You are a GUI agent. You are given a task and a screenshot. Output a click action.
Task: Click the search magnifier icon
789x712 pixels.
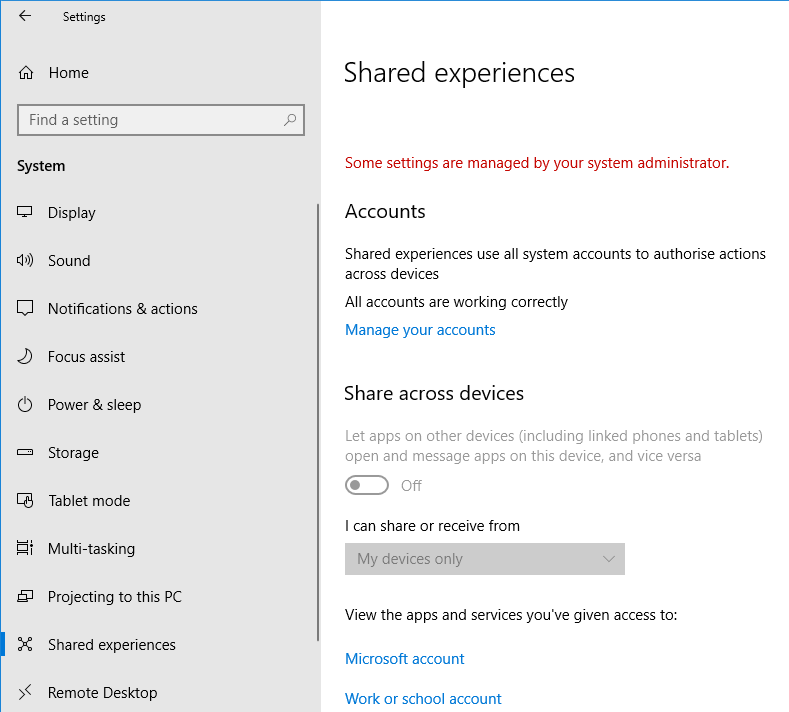(x=290, y=120)
